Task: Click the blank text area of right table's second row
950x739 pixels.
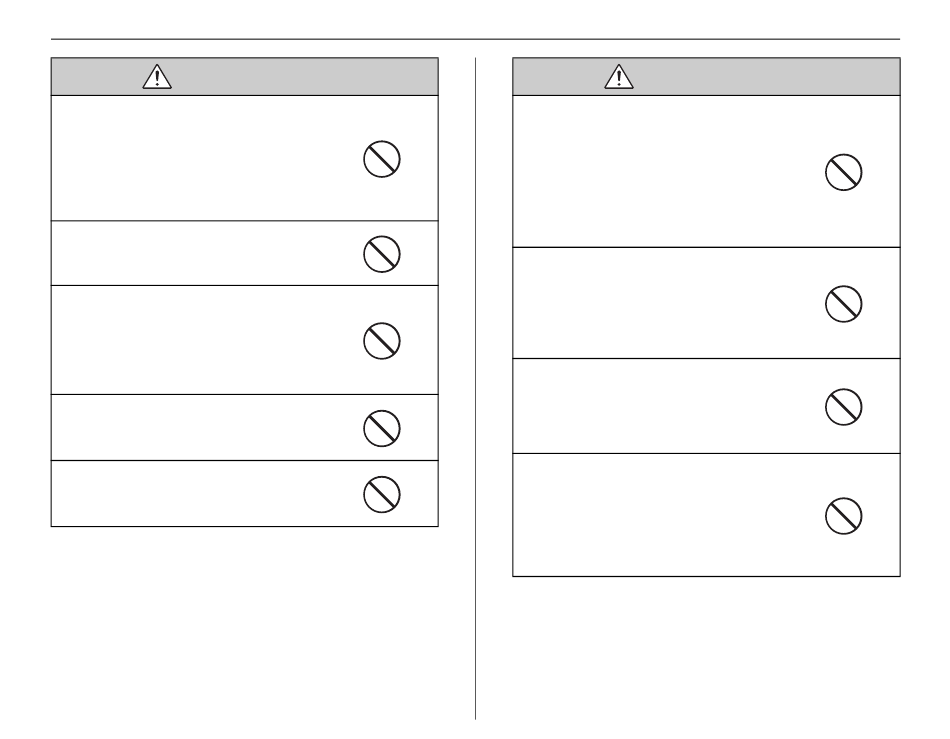Action: pos(665,303)
